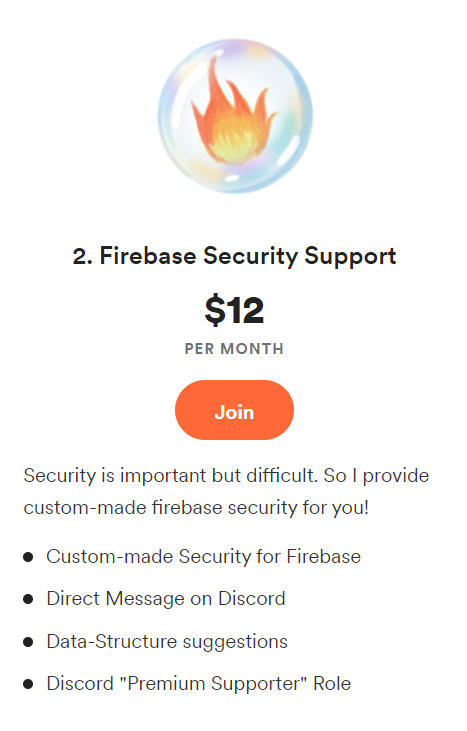The image size is (467, 731).
Task: Click the $12 price text
Action: click(x=234, y=310)
